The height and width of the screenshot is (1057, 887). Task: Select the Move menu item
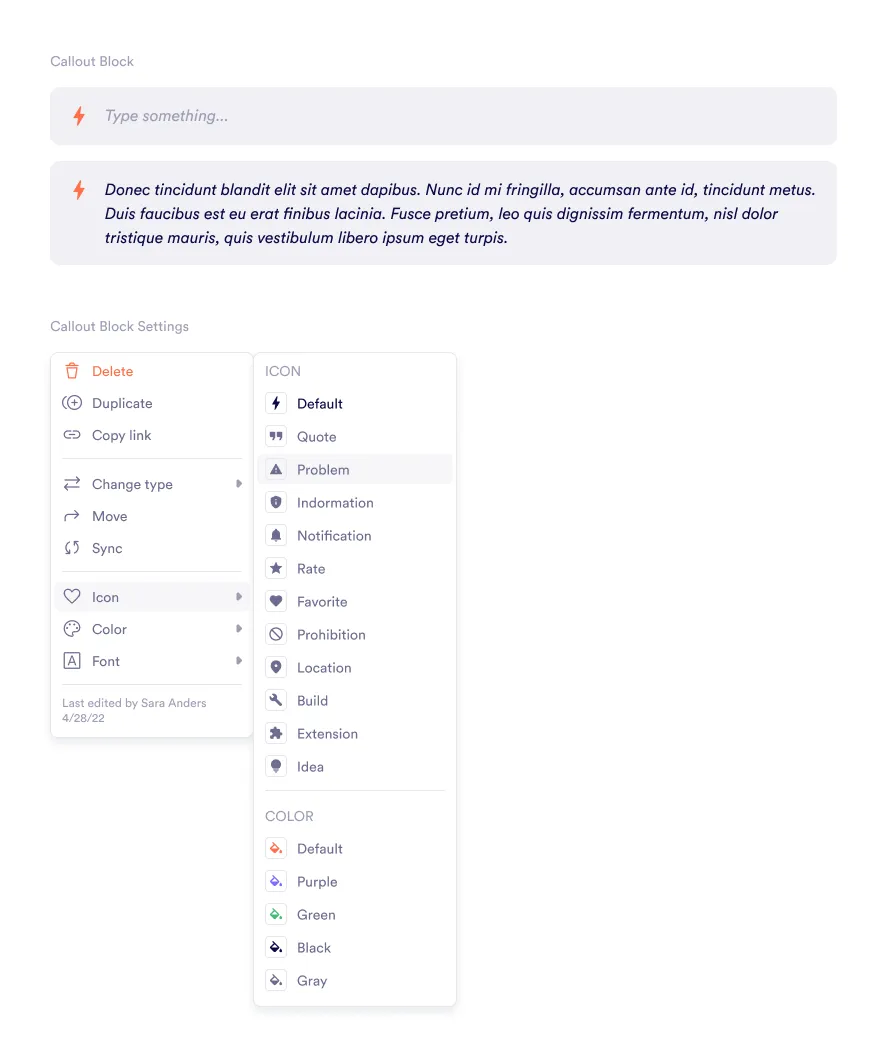point(109,516)
